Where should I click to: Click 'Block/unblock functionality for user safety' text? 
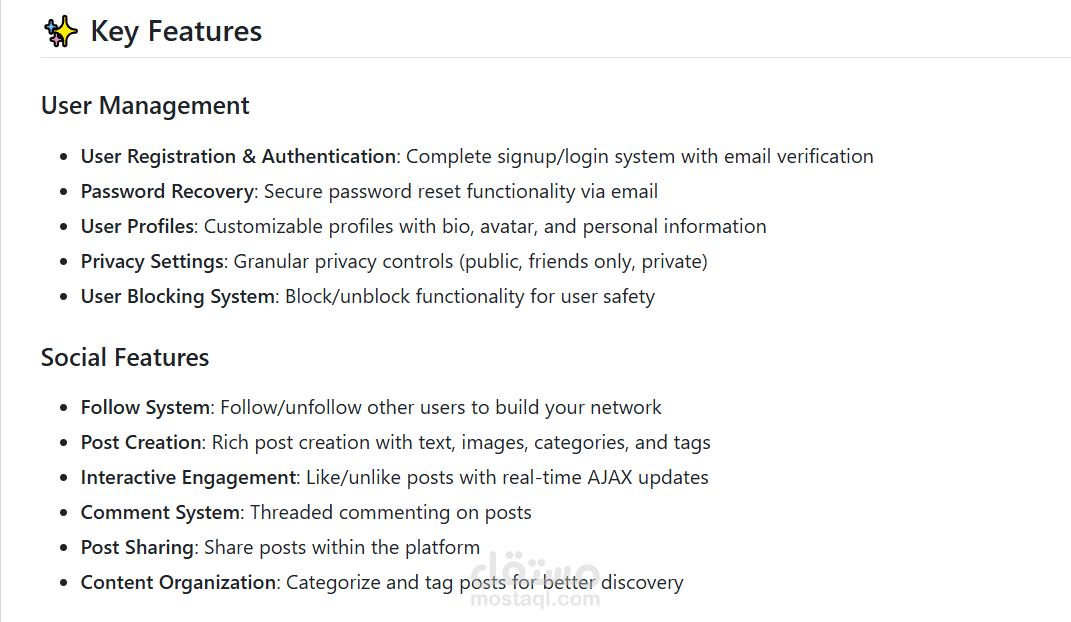470,297
